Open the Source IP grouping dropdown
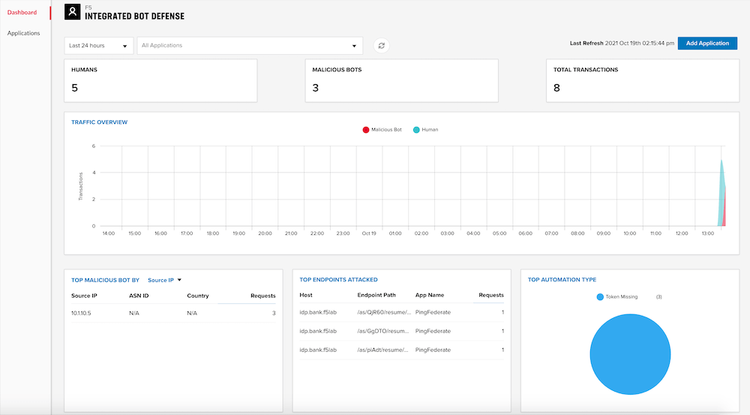This screenshot has height=415, width=750. tap(165, 280)
